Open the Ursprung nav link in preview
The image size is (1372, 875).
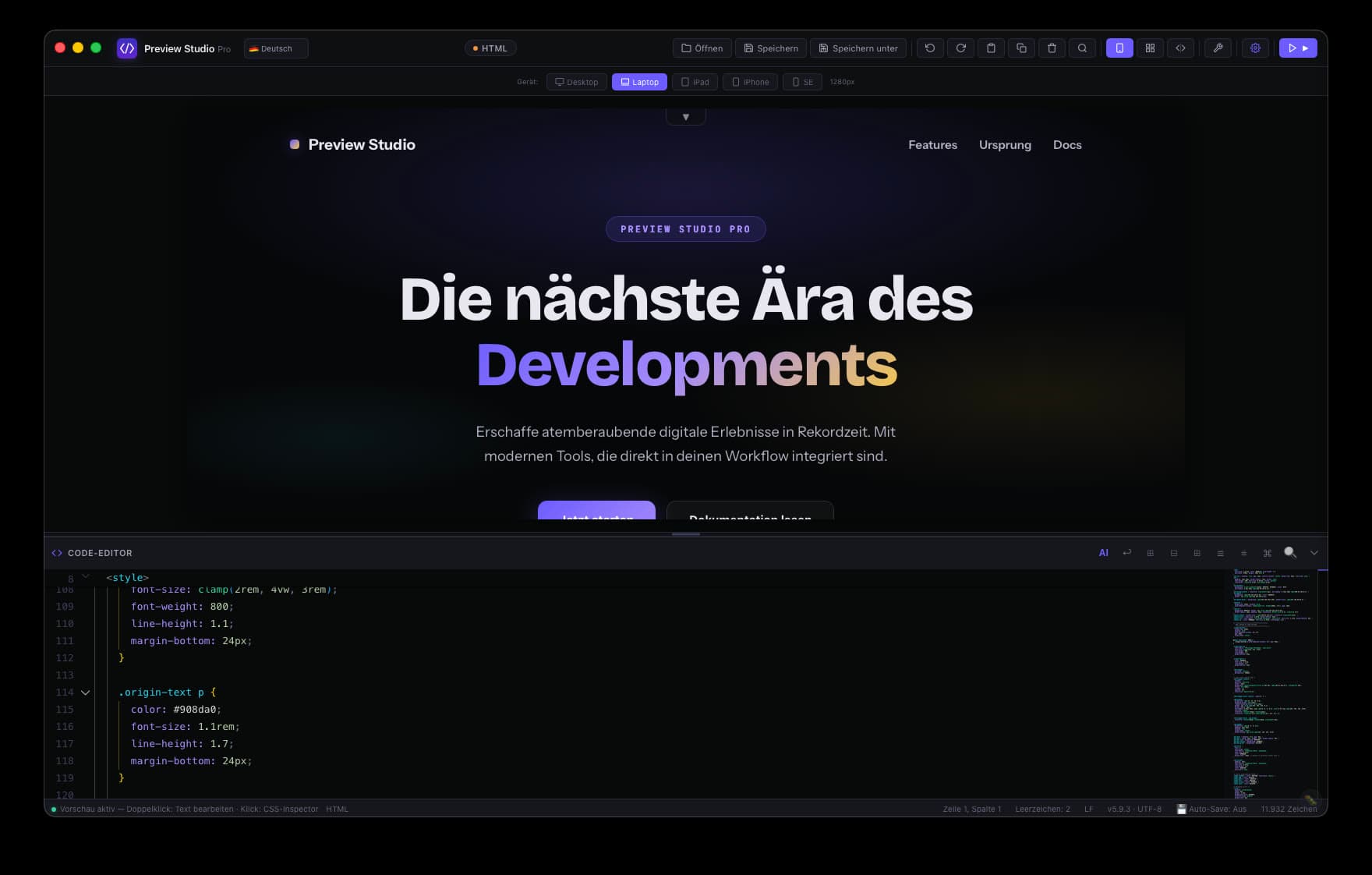point(1005,145)
